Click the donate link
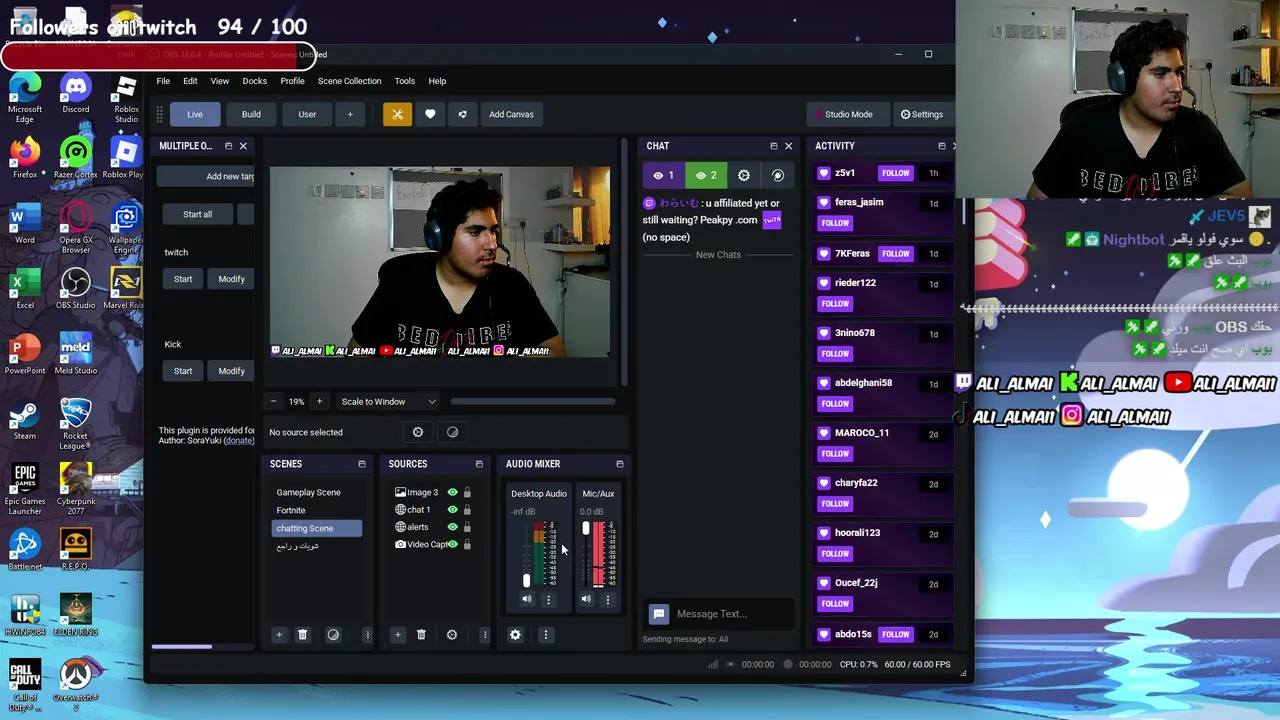 click(x=238, y=440)
